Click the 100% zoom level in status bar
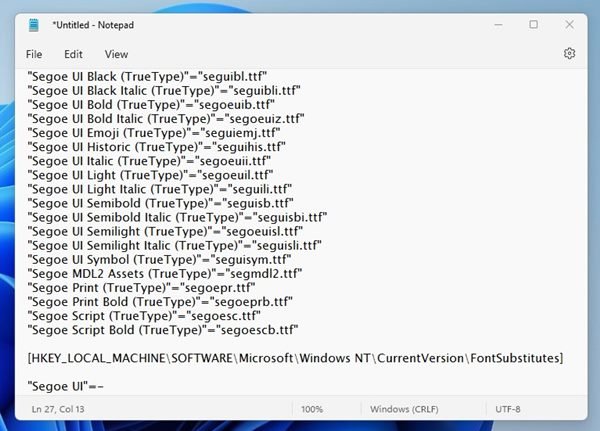Screen dimensions: 600x431 (x=312, y=409)
